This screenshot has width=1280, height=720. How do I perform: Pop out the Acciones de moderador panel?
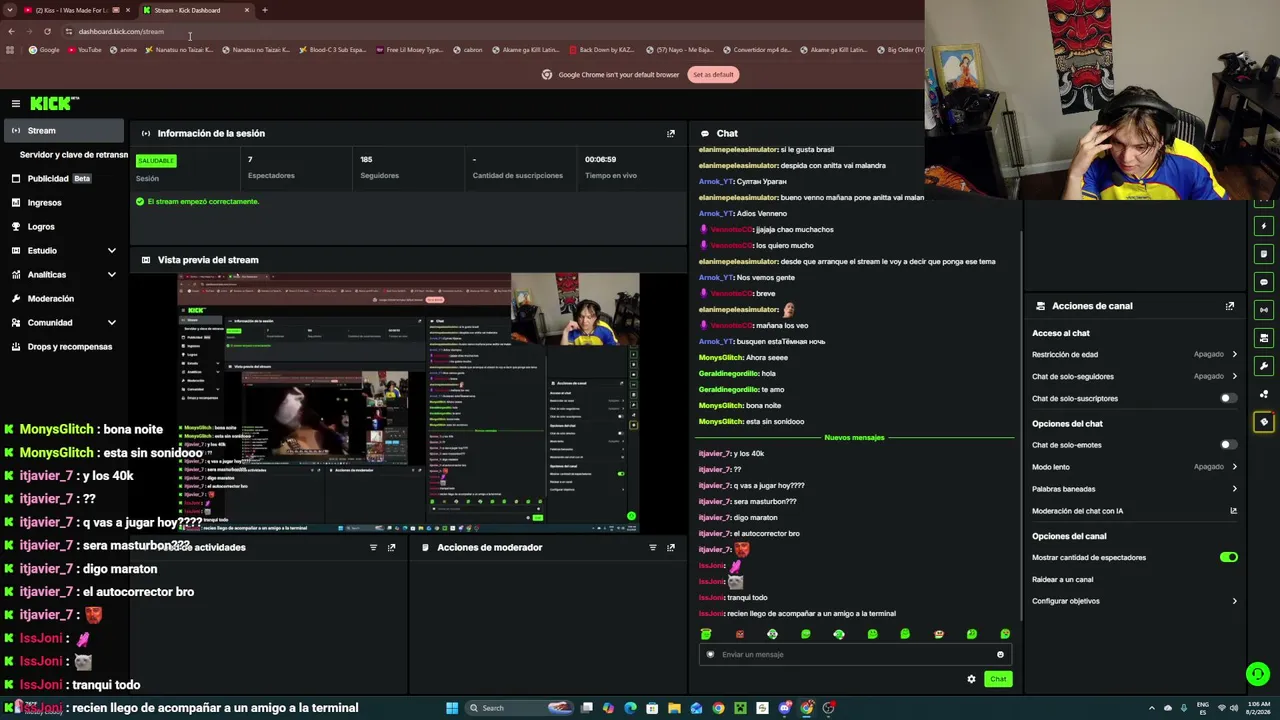pyautogui.click(x=671, y=547)
